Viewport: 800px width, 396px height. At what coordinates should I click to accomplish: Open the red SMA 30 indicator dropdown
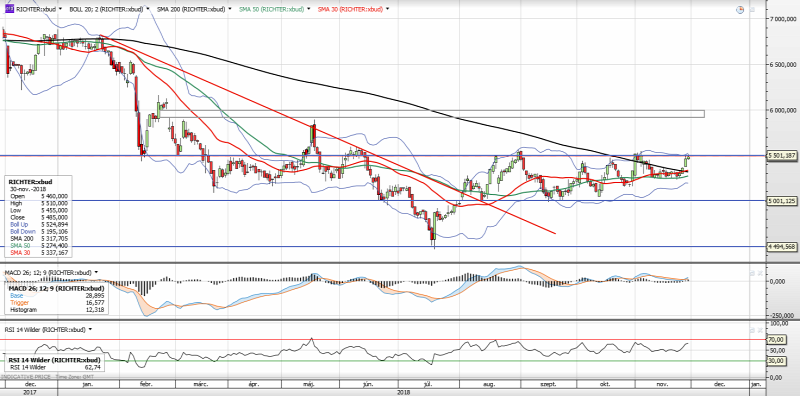coord(388,9)
